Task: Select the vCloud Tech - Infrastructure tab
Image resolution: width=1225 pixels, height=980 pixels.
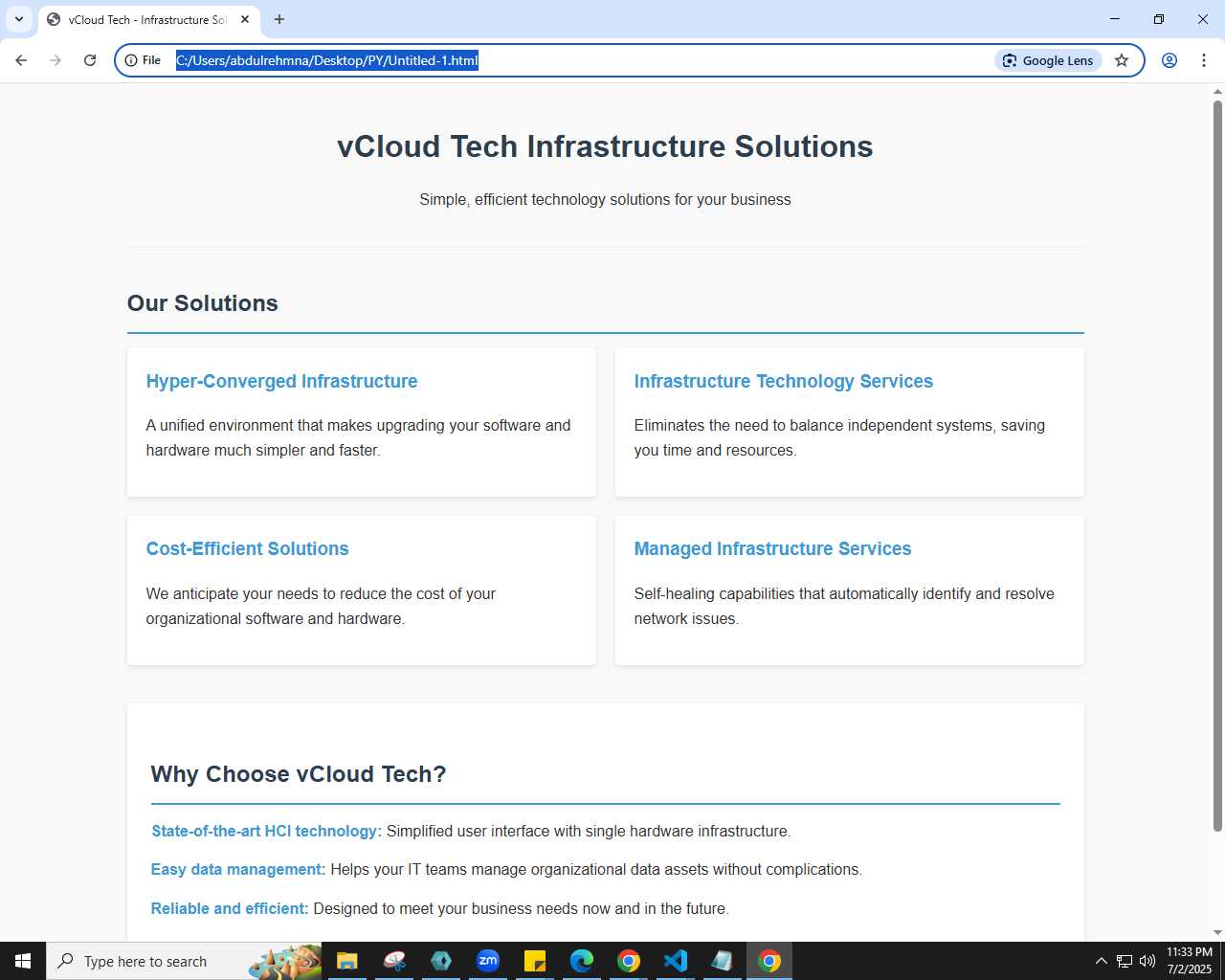Action: click(148, 19)
